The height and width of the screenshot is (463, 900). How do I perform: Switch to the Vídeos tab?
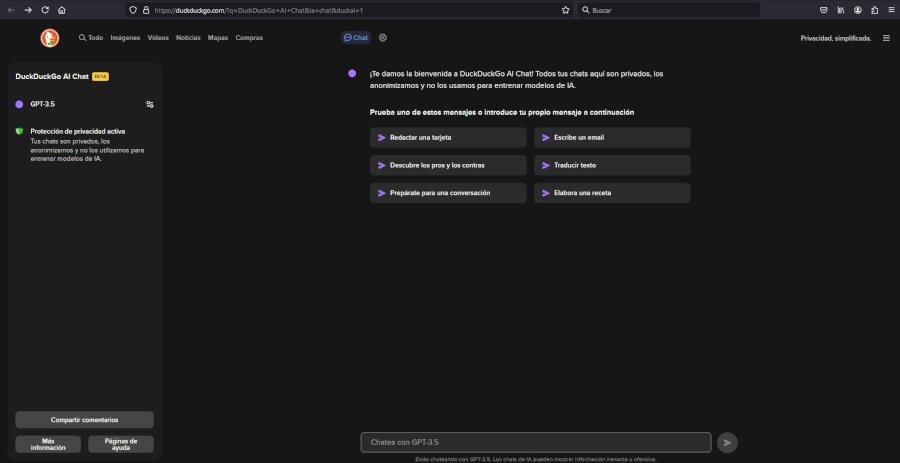158,38
